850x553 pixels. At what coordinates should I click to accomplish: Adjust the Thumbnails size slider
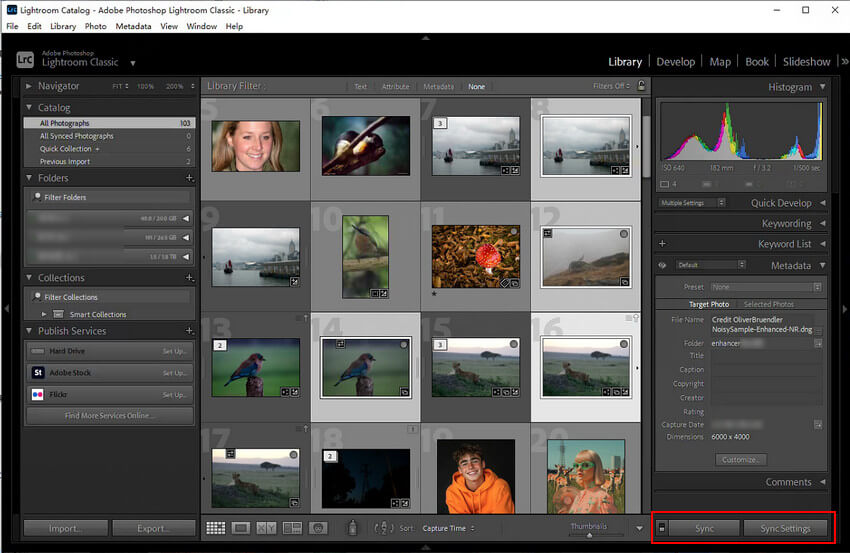589,535
